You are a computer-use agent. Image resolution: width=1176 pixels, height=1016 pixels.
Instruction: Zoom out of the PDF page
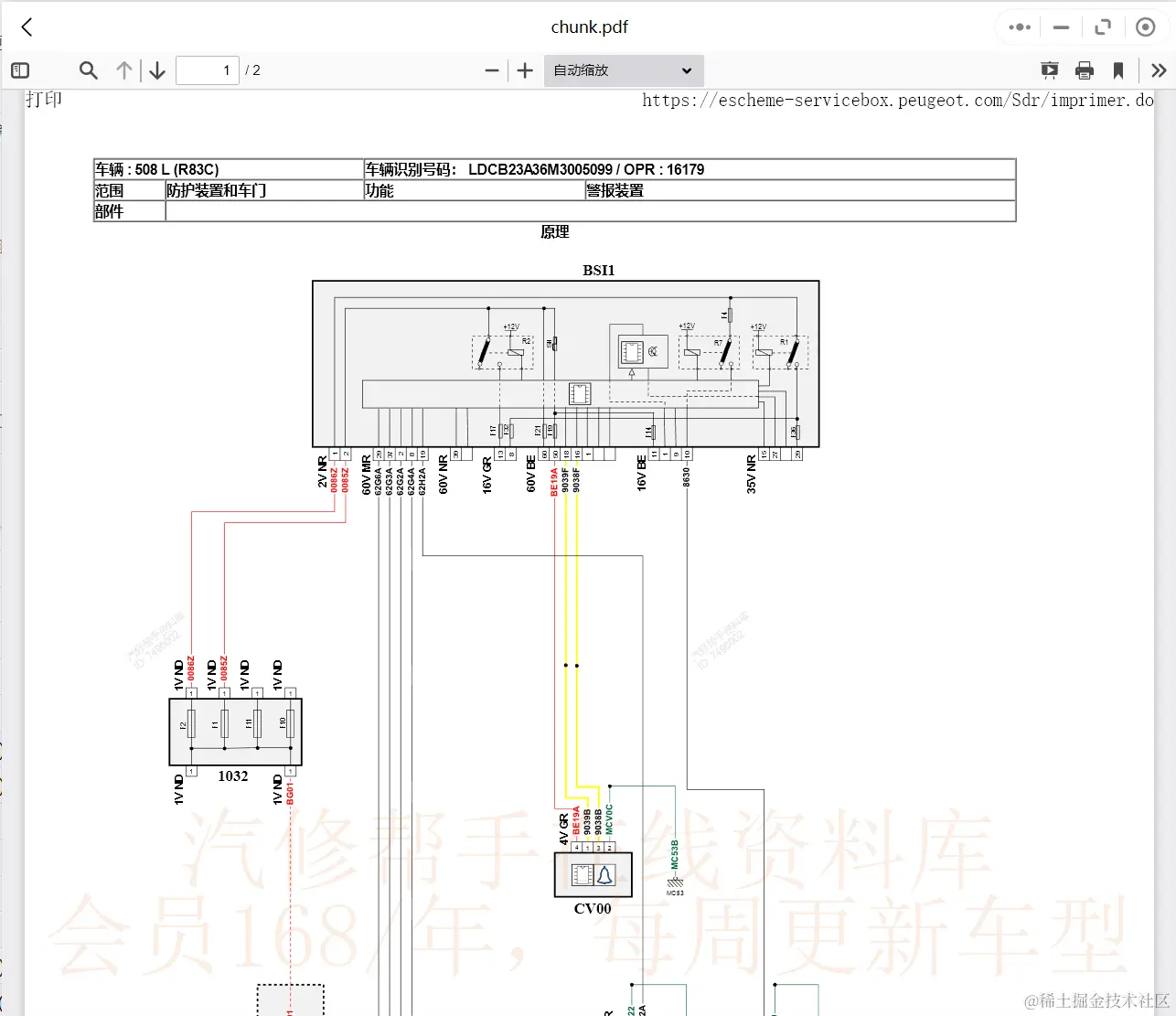[x=491, y=70]
